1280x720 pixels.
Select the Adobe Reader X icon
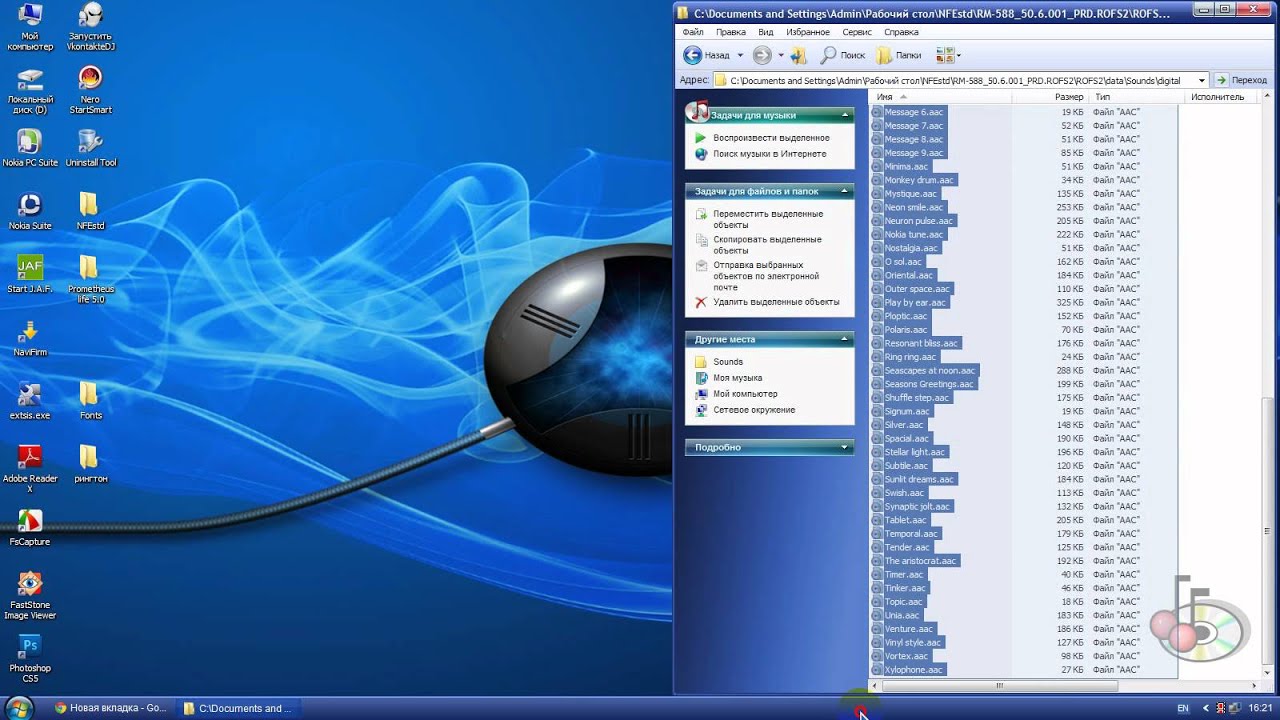[x=30, y=469]
